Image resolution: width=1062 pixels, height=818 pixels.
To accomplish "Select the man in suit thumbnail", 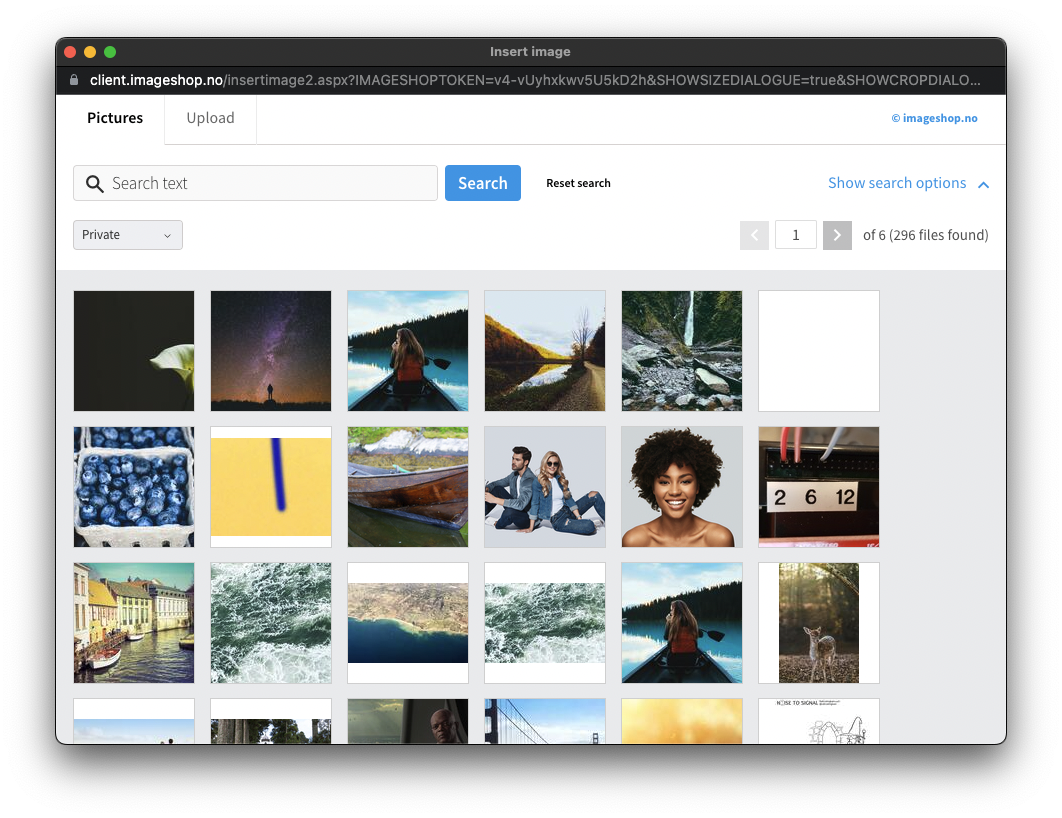I will tap(408, 721).
